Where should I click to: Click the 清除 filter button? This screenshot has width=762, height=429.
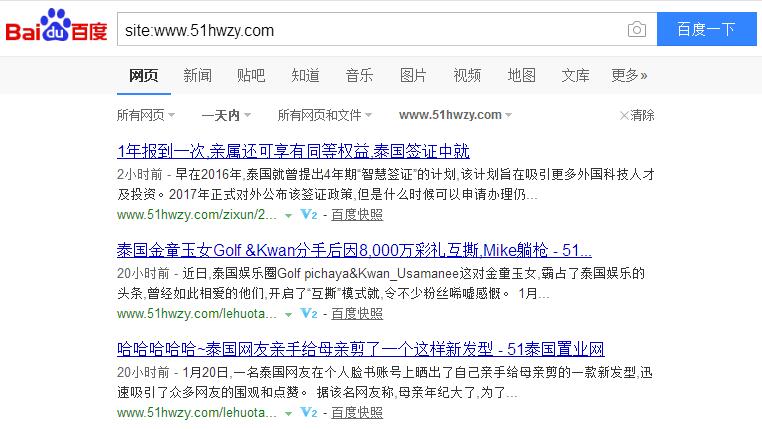coord(637,115)
